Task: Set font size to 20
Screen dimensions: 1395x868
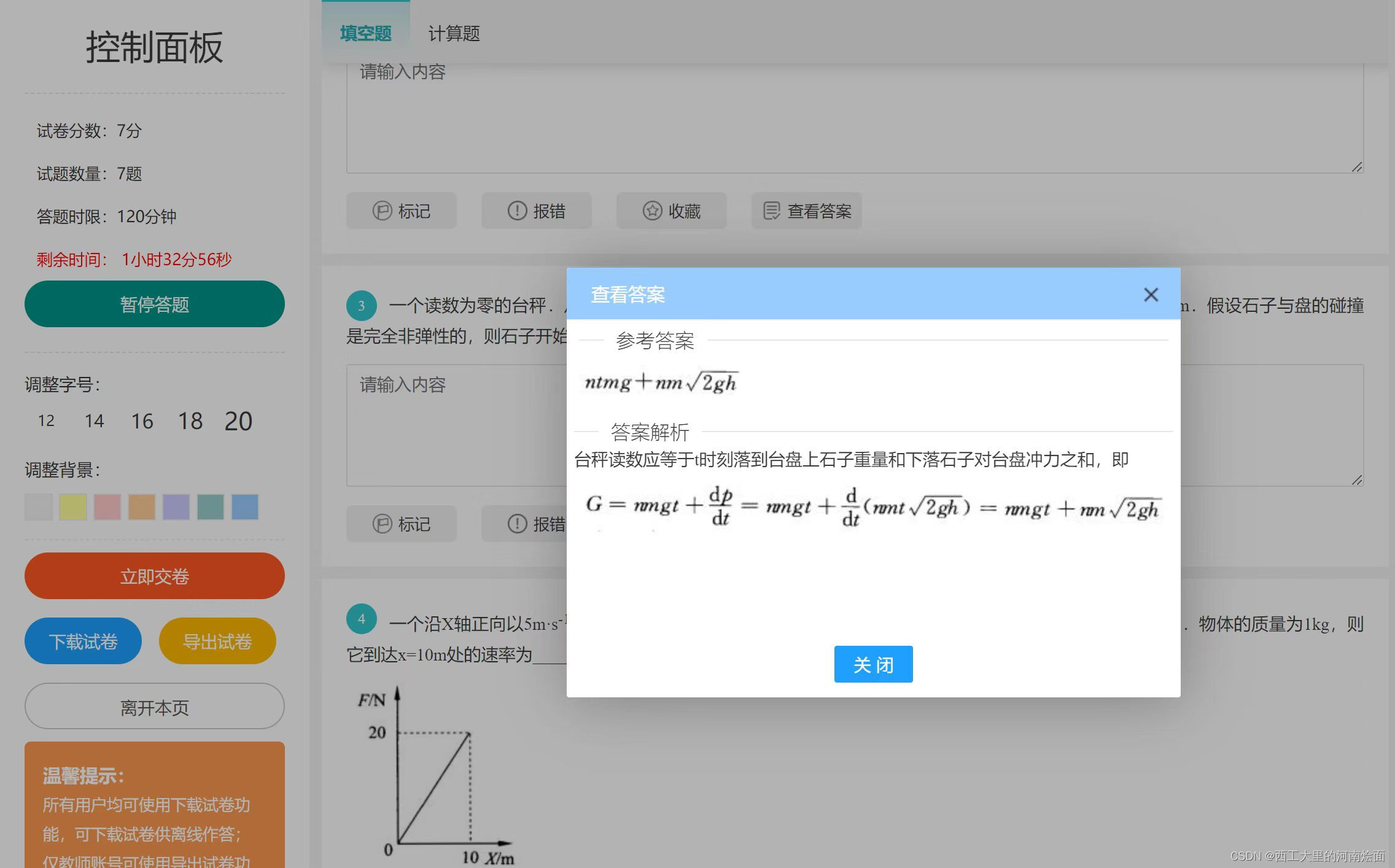Action: 238,421
